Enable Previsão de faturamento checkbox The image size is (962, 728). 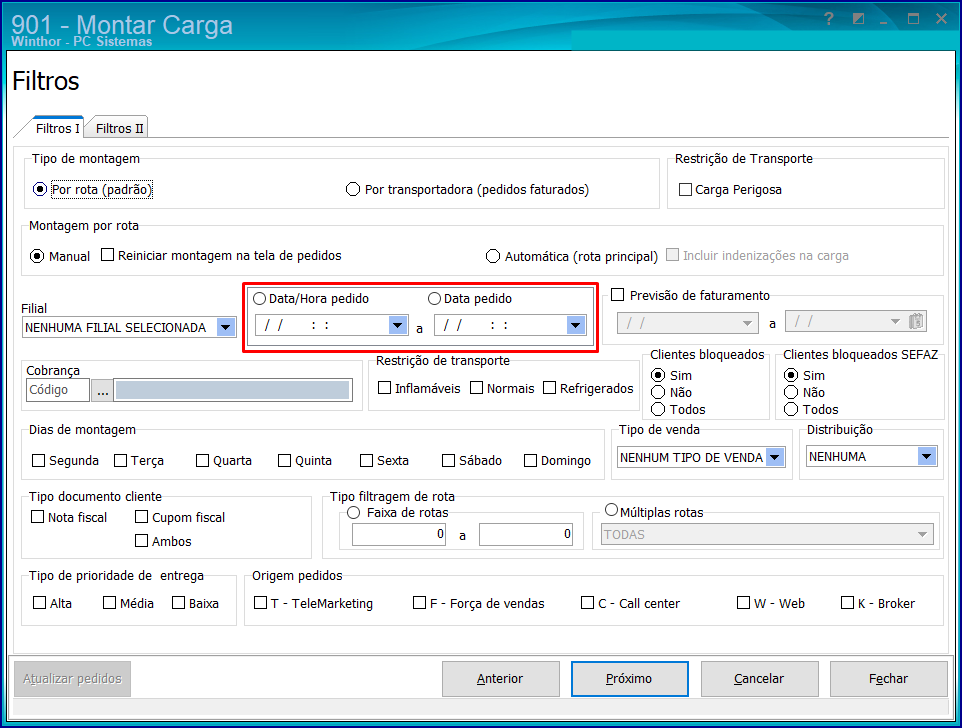[618, 295]
